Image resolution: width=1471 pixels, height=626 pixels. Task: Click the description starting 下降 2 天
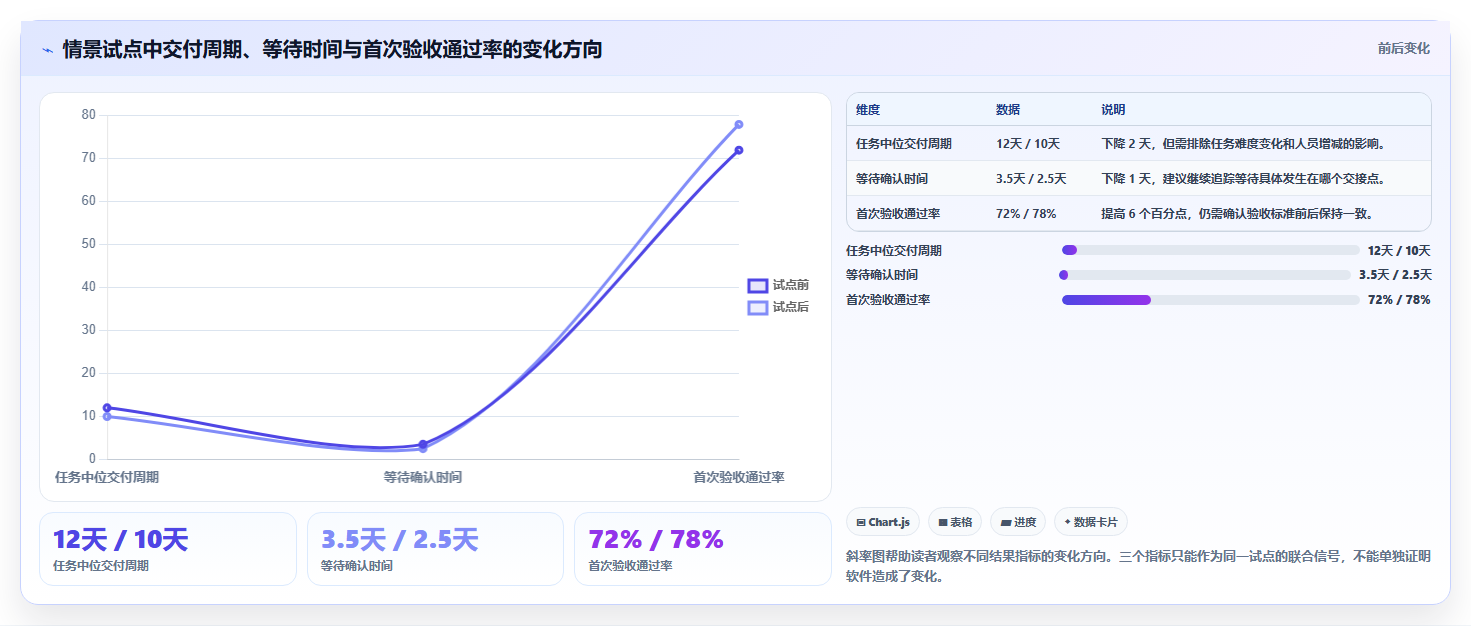click(1243, 144)
